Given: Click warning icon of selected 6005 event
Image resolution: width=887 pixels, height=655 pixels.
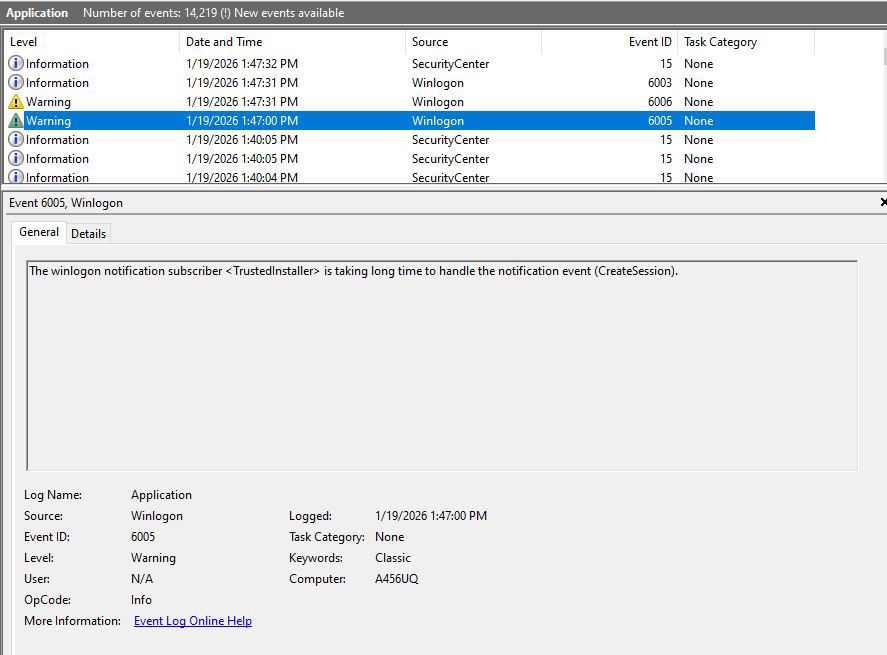Looking at the screenshot, I should pyautogui.click(x=16, y=120).
